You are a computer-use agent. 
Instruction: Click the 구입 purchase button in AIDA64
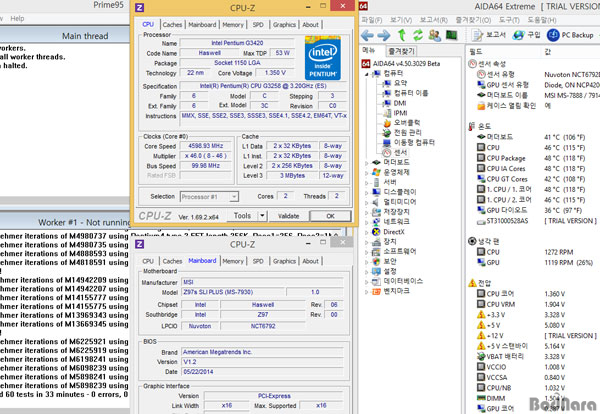click(x=527, y=35)
